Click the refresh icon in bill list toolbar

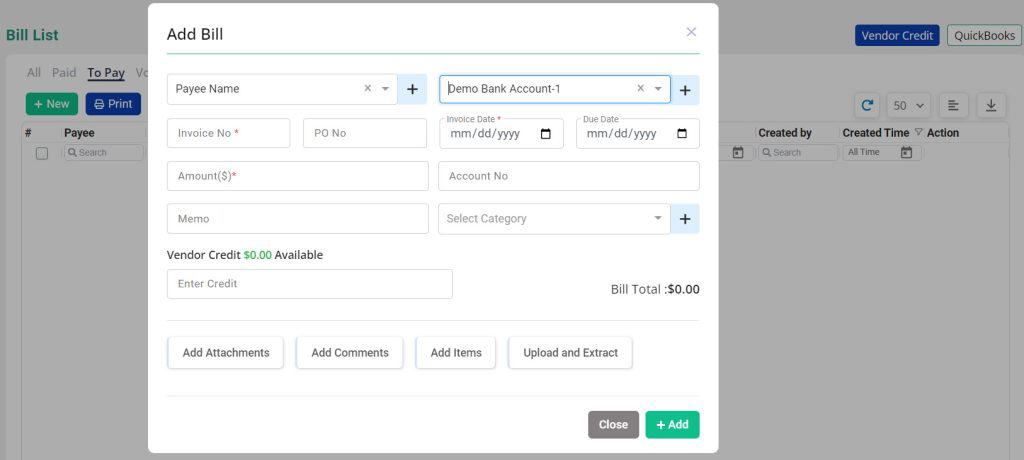coord(868,105)
